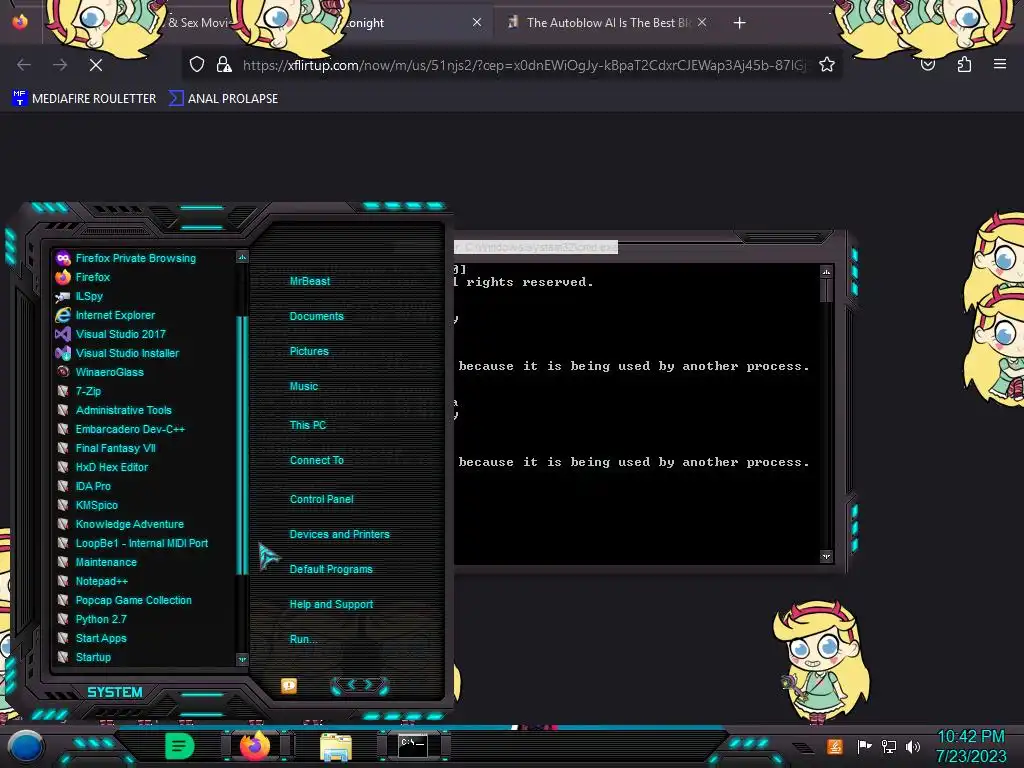Click the program list scrollbar thumb
The width and height of the screenshot is (1024, 768).
pos(242,445)
